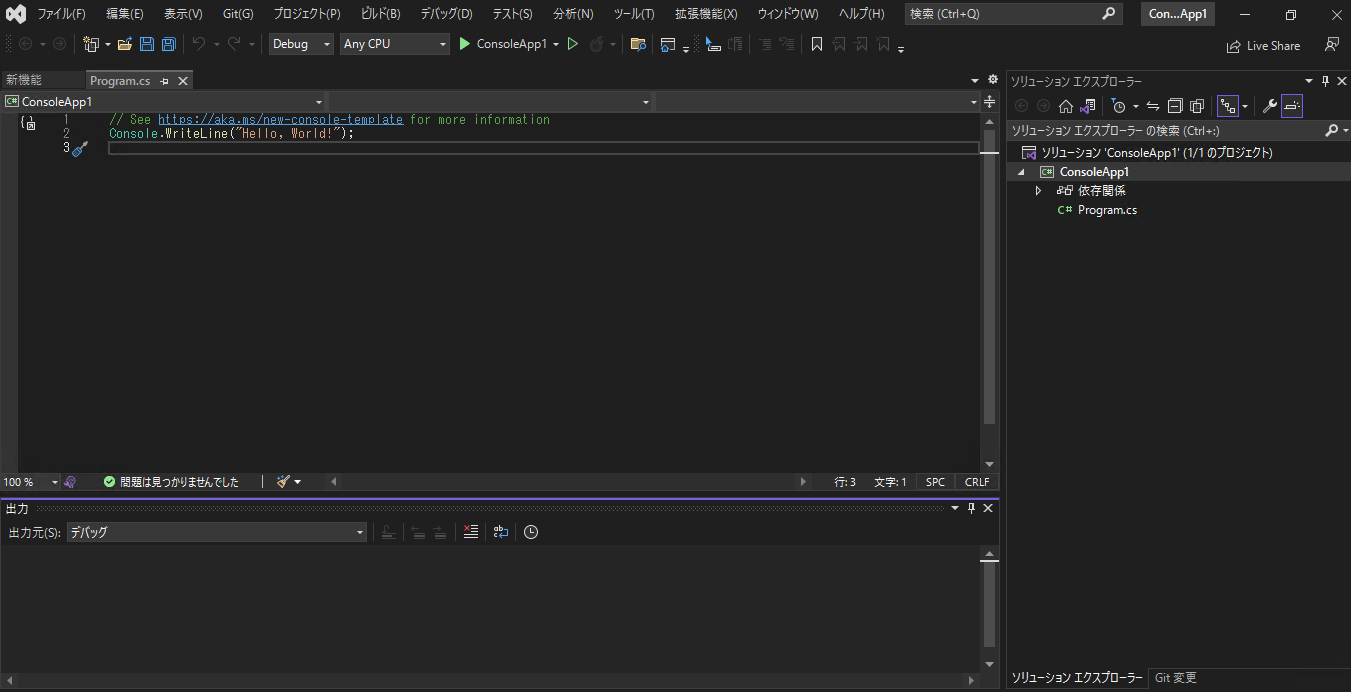Toggle word wrap in the Output panel
This screenshot has height=692, width=1351.
pyautogui.click(x=501, y=532)
